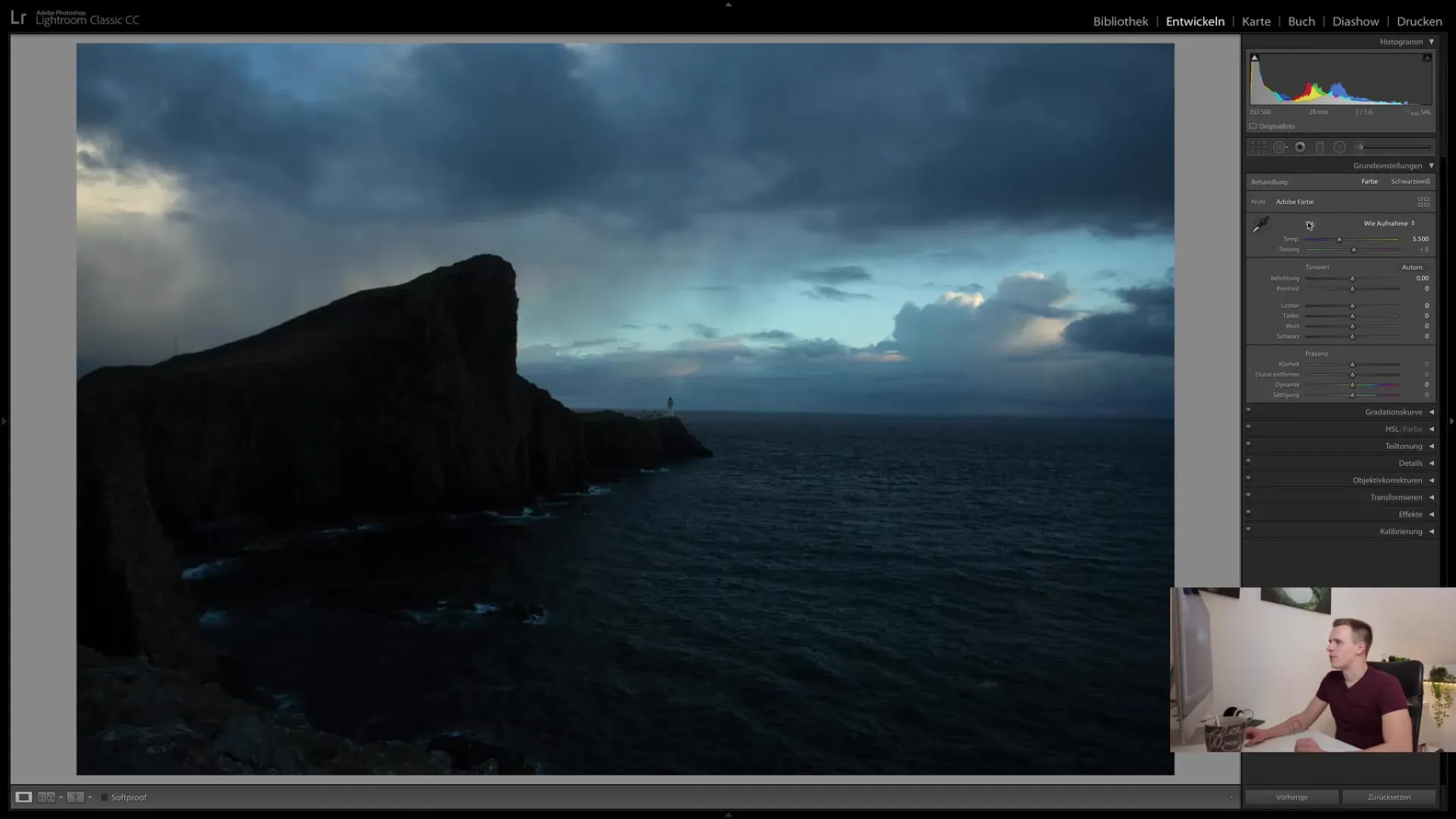1456x819 pixels.
Task: Select the Radial Filter tool
Action: [x=1340, y=147]
